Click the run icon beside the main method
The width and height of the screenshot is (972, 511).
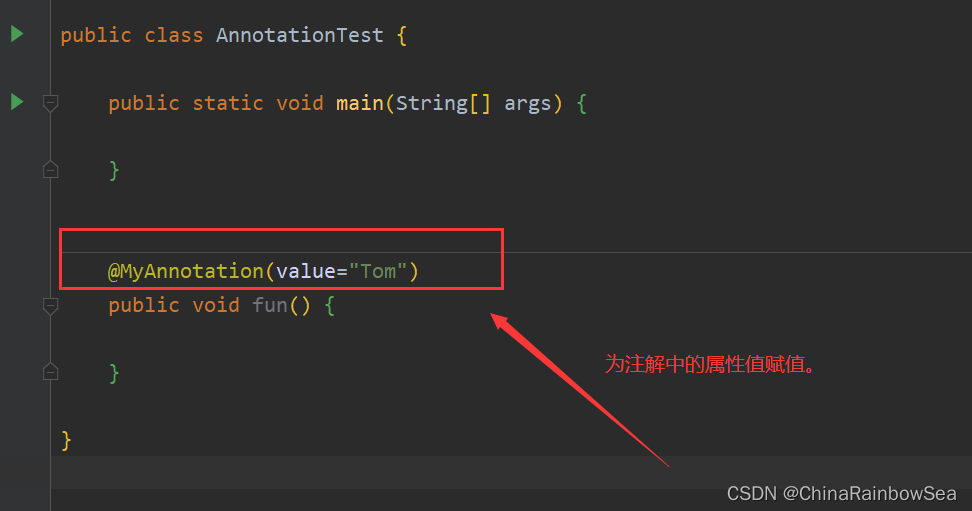pos(16,101)
